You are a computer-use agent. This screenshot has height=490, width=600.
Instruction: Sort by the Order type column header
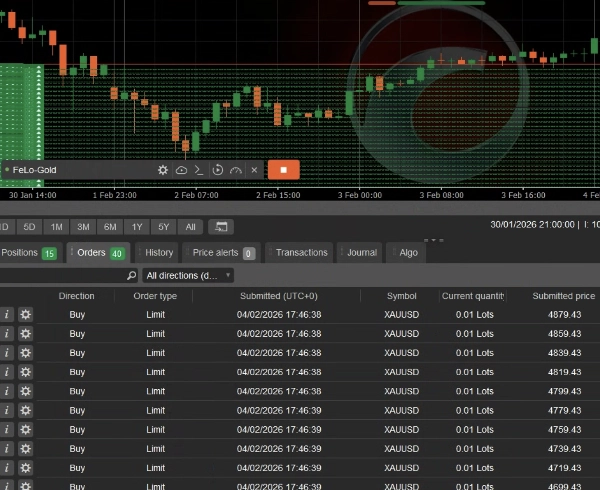pos(155,296)
